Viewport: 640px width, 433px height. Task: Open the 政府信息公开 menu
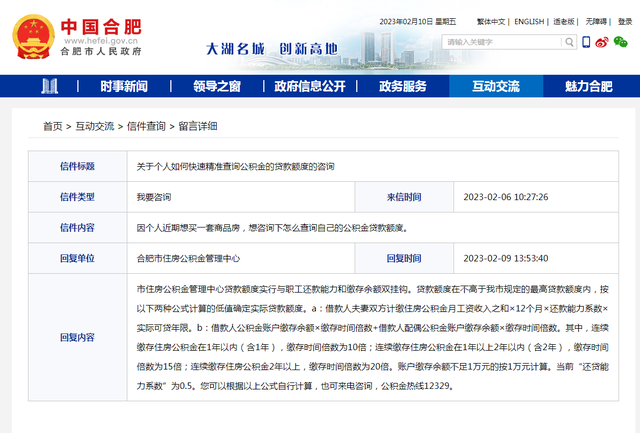coord(310,86)
